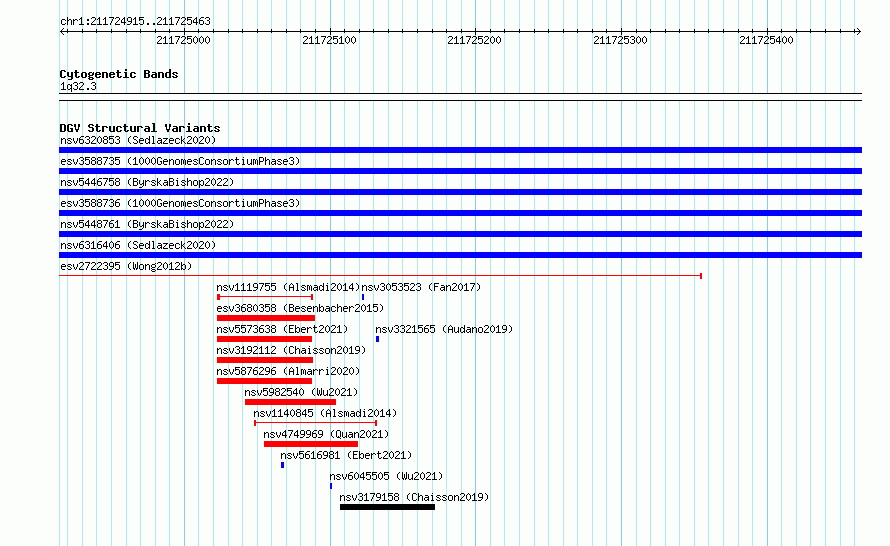Click the red bar under esv3680358
890x546 pixels.
click(266, 318)
